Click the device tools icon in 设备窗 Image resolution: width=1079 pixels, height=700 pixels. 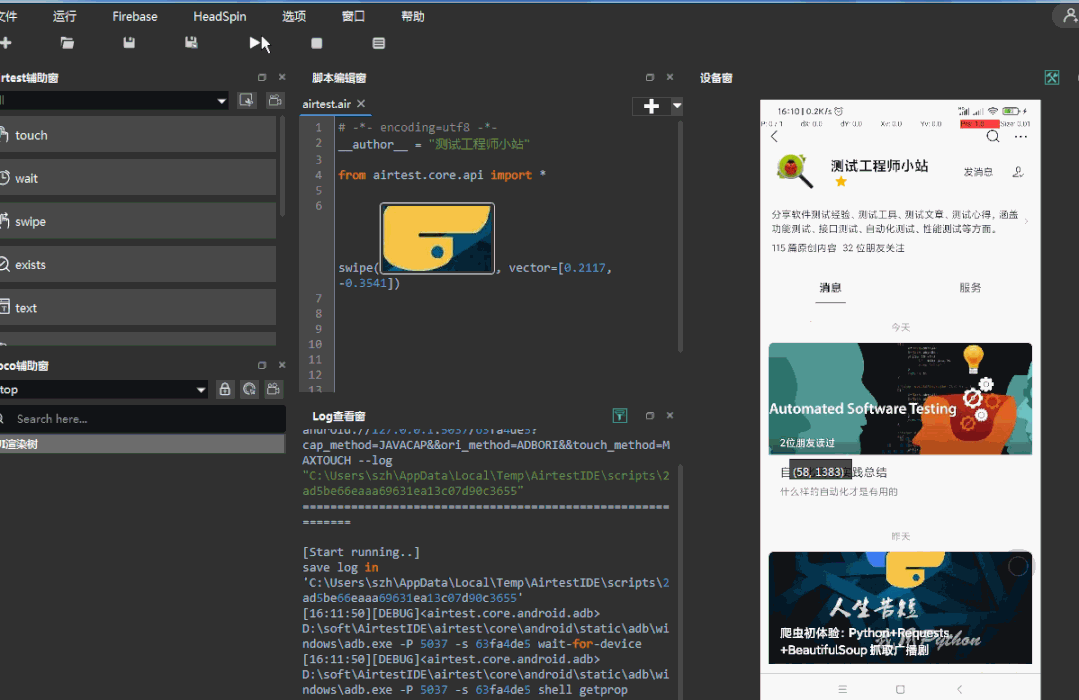1051,78
